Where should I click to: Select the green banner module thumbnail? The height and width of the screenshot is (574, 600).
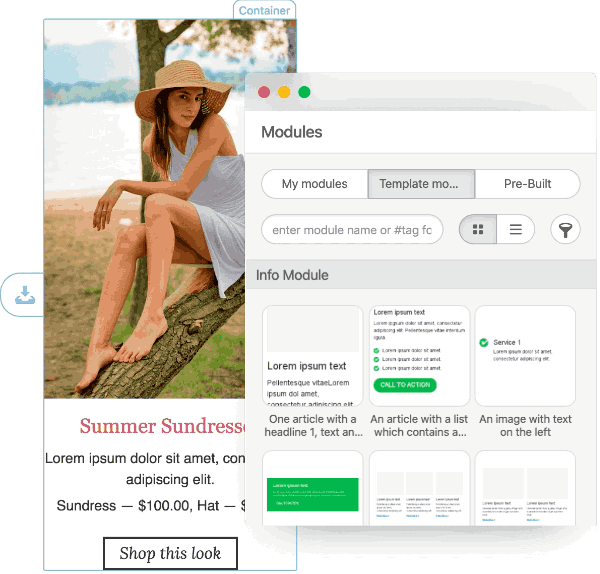point(313,489)
